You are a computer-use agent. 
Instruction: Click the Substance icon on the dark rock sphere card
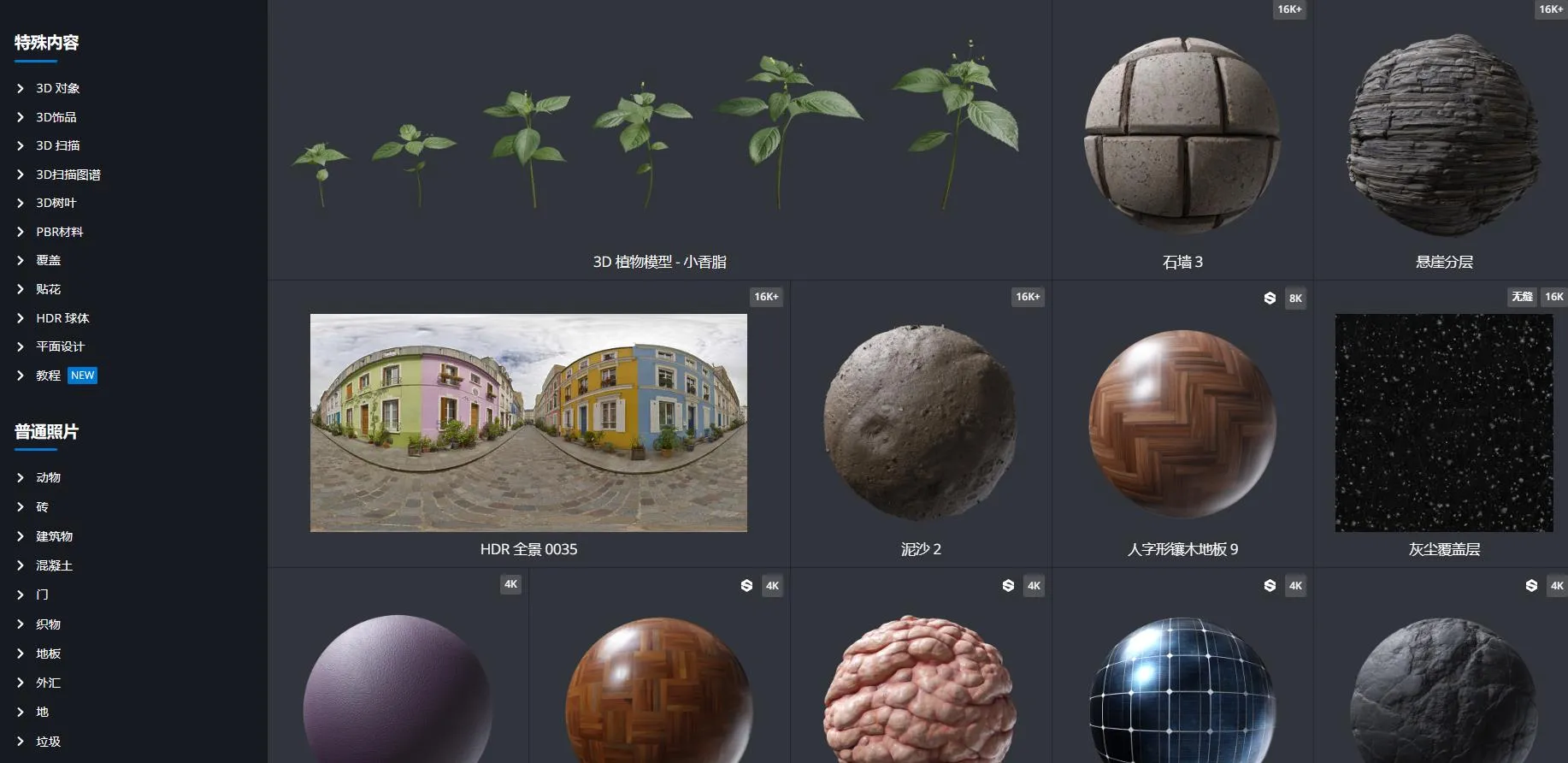(x=1531, y=585)
